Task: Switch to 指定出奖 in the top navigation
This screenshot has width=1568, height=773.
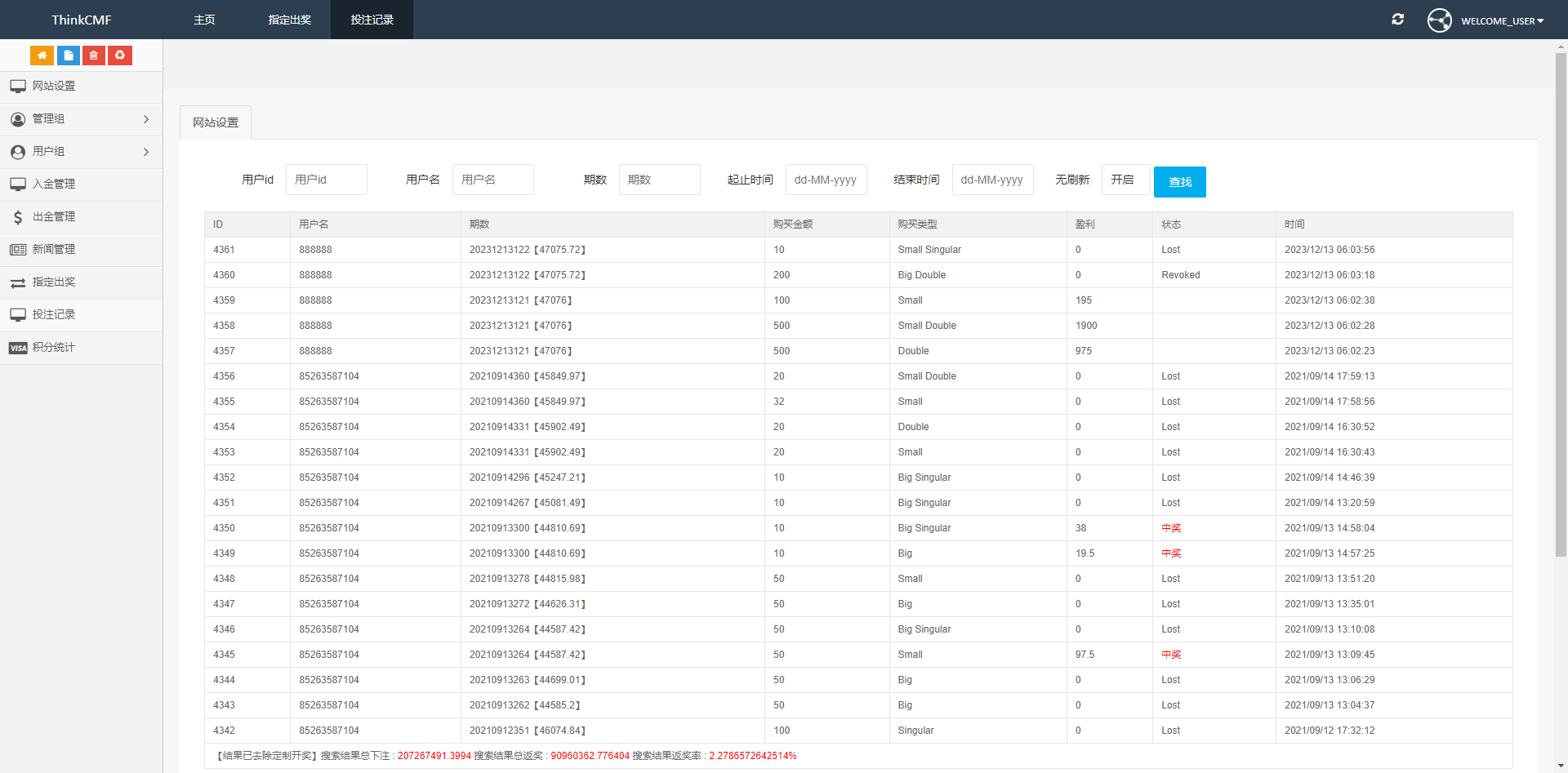Action: click(x=290, y=20)
